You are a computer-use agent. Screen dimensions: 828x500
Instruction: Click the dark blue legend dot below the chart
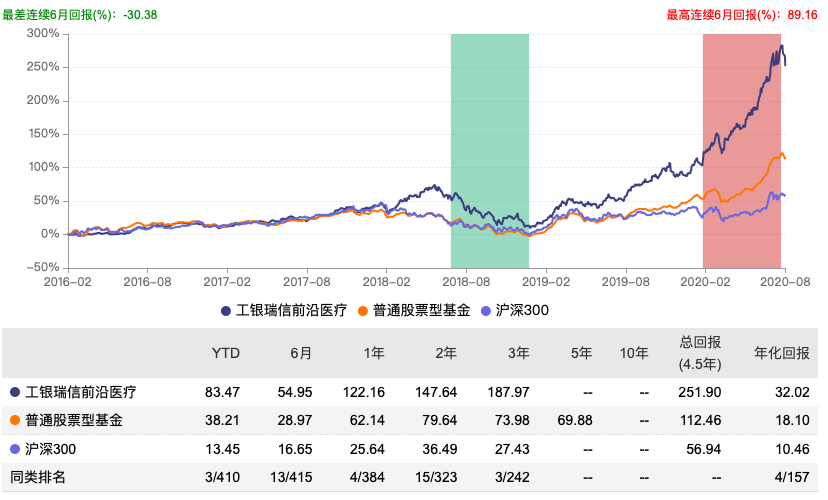click(226, 311)
